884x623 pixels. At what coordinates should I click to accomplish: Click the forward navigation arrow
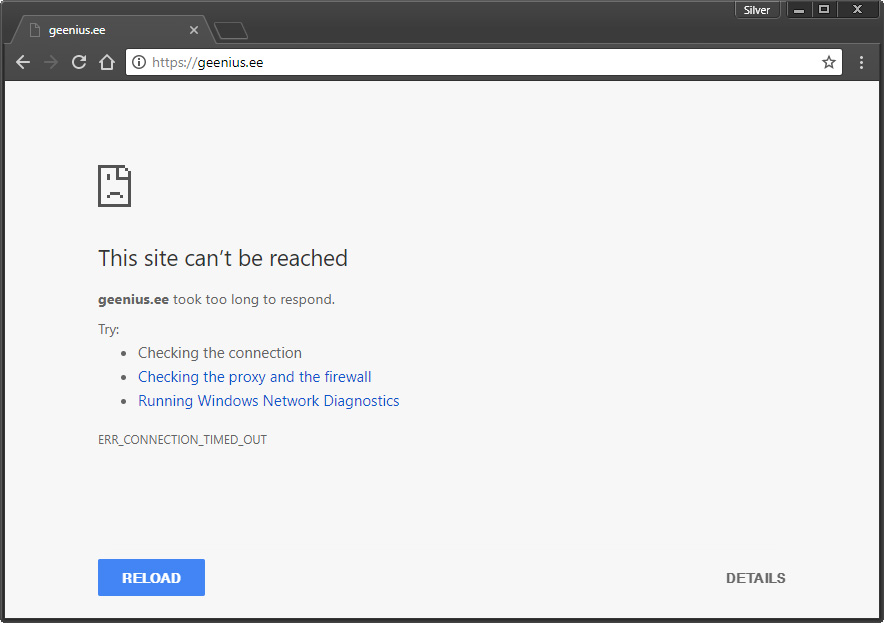coord(51,62)
